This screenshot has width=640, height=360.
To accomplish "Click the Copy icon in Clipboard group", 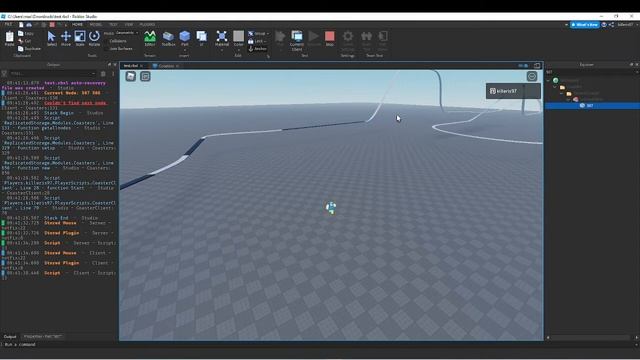I will 21,33.
